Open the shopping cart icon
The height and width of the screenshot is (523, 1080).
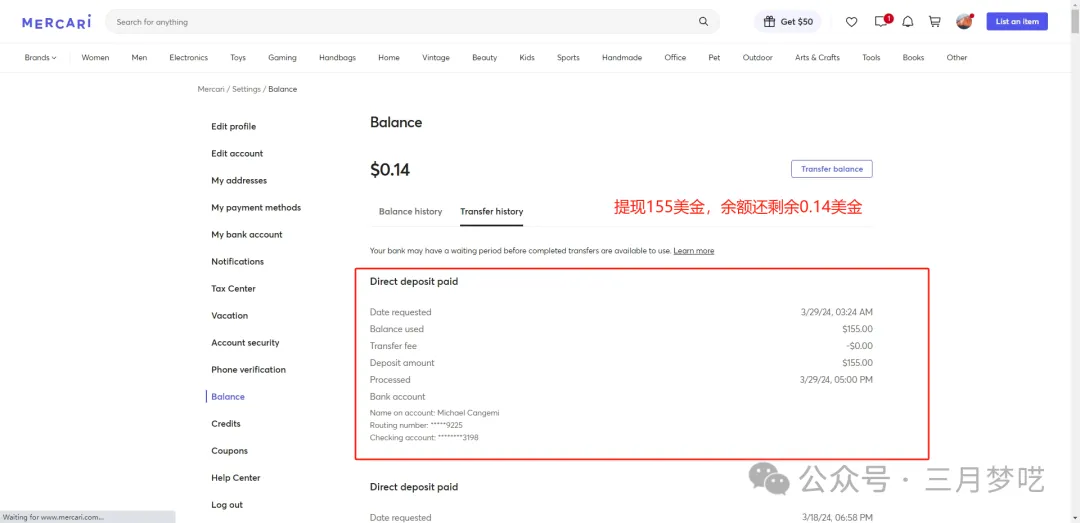(x=935, y=21)
